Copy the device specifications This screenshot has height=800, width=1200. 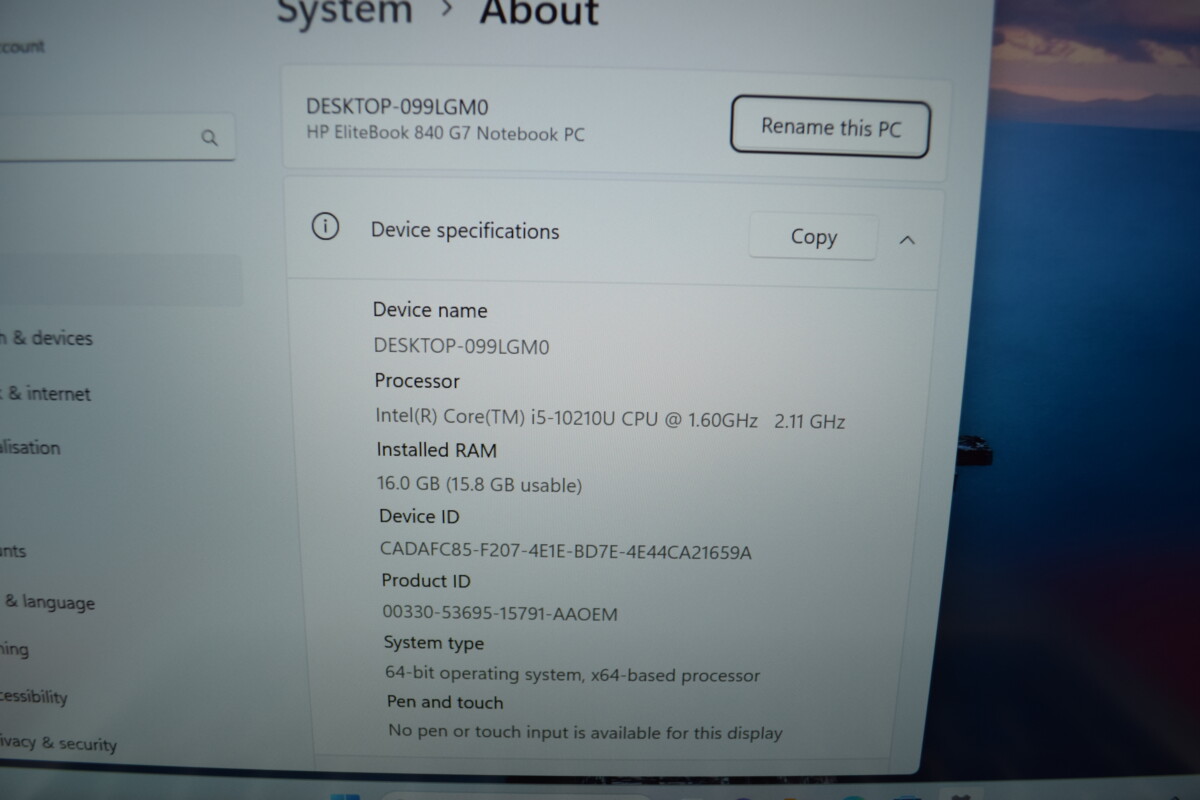(813, 237)
